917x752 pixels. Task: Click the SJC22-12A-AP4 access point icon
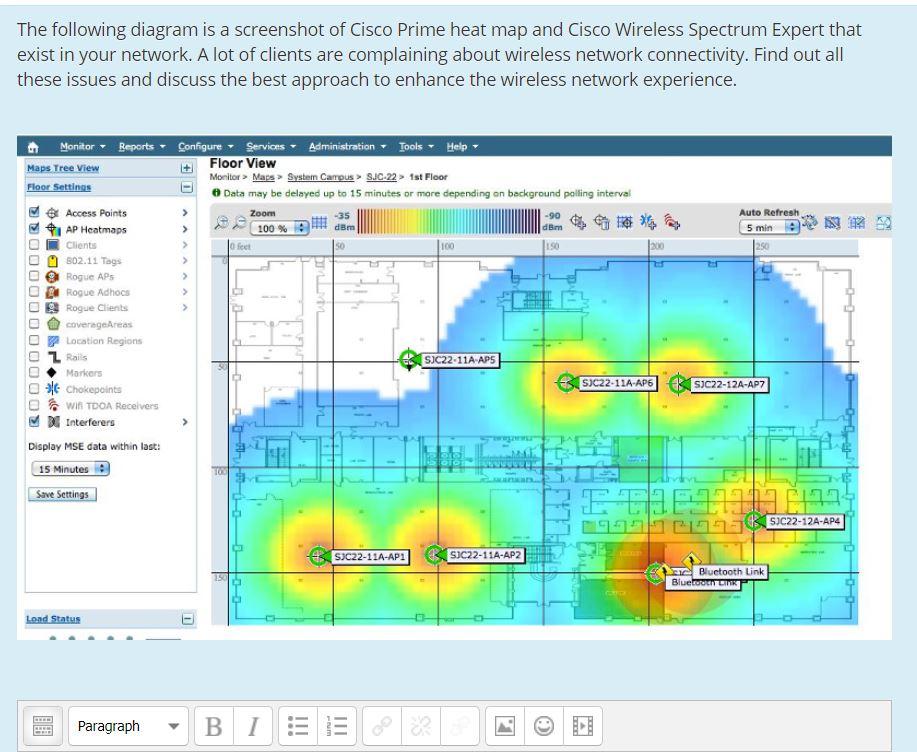[x=754, y=520]
